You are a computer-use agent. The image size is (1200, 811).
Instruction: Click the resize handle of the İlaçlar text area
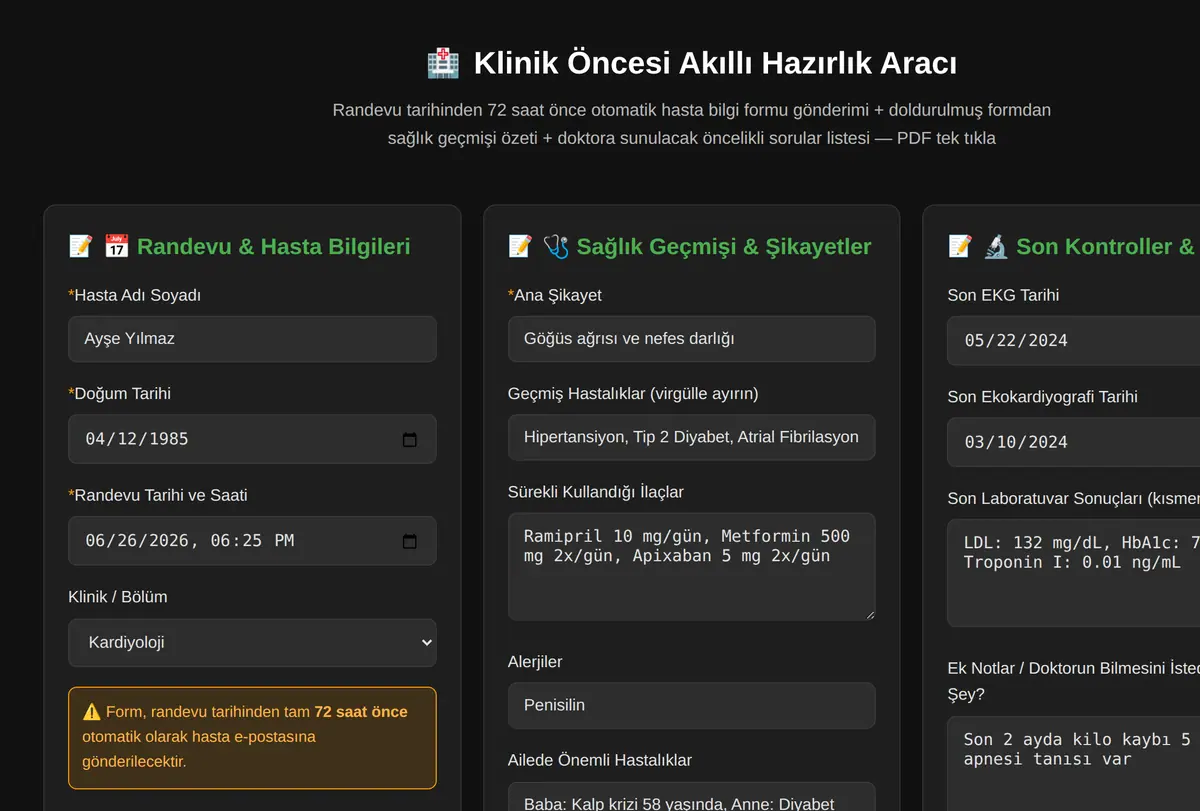(869, 614)
